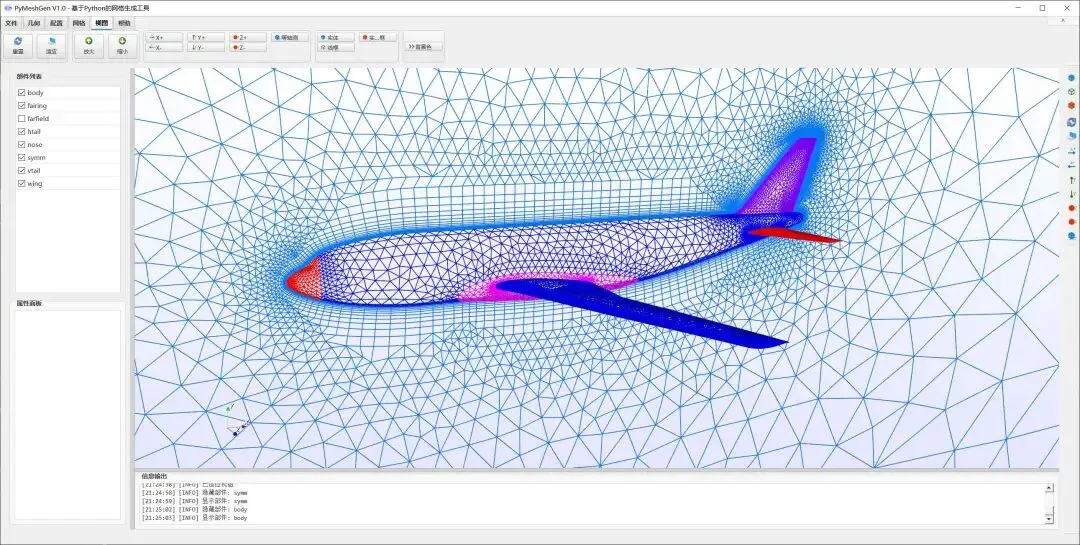
Task: Click the fit view icon in right sidebar
Action: [x=1071, y=136]
